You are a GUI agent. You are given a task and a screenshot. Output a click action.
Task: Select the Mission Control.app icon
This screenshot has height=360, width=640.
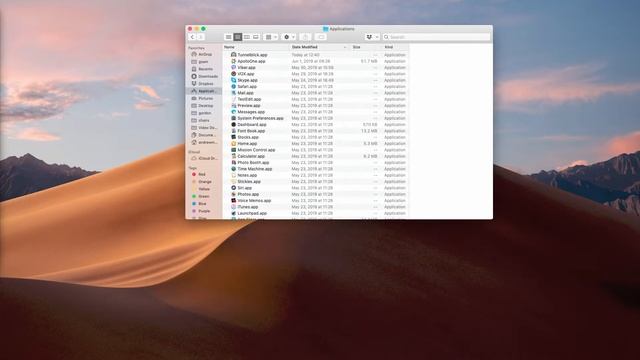233,150
